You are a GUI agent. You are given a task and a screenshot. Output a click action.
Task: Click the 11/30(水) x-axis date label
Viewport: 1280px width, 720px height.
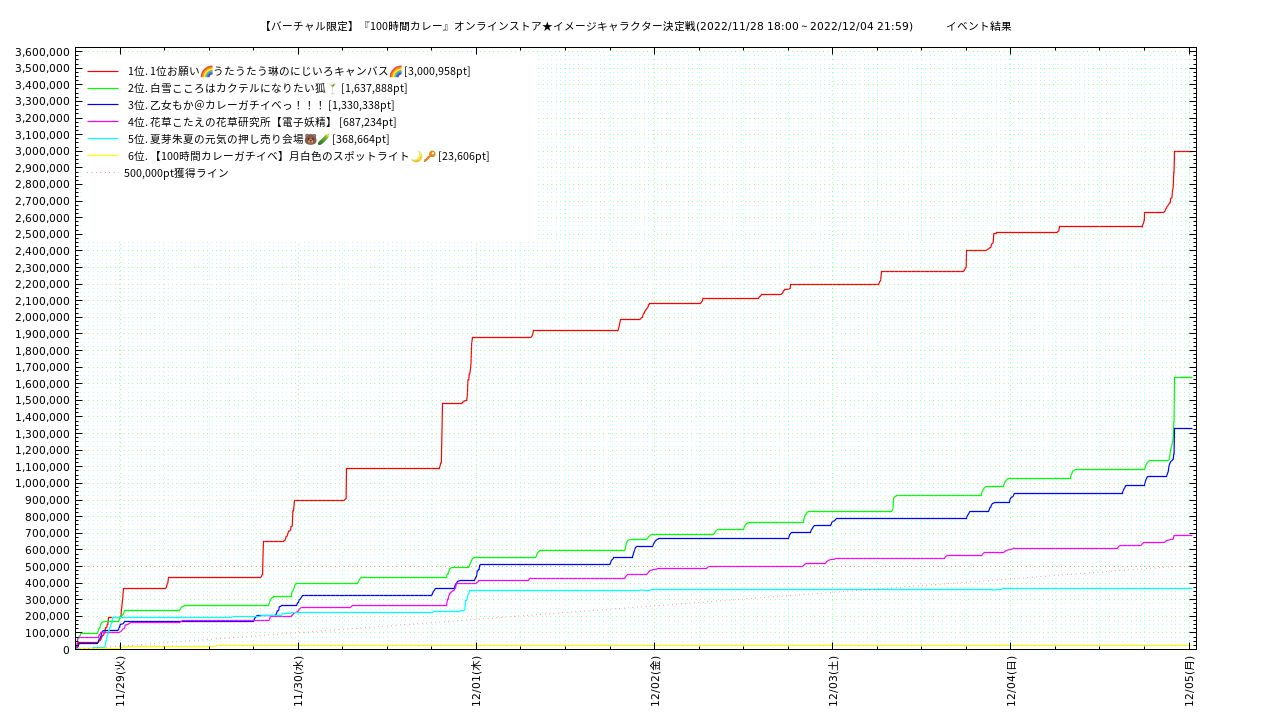(x=298, y=682)
